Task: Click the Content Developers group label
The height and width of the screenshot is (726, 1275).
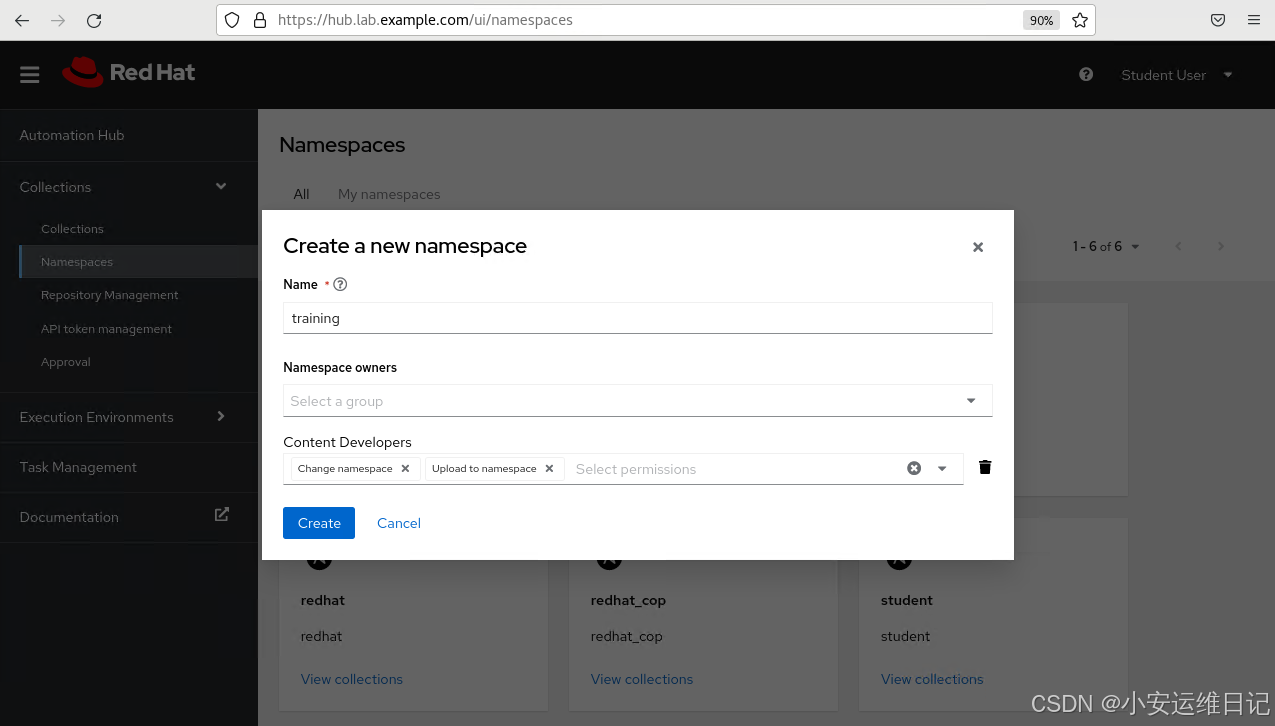Action: point(347,442)
